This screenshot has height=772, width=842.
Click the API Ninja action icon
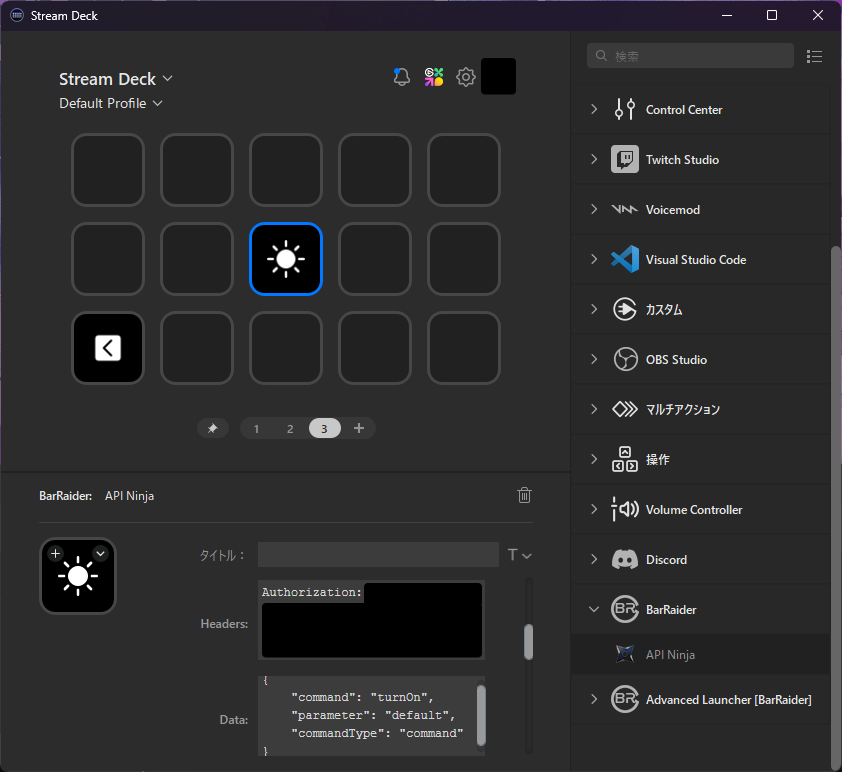(x=625, y=654)
